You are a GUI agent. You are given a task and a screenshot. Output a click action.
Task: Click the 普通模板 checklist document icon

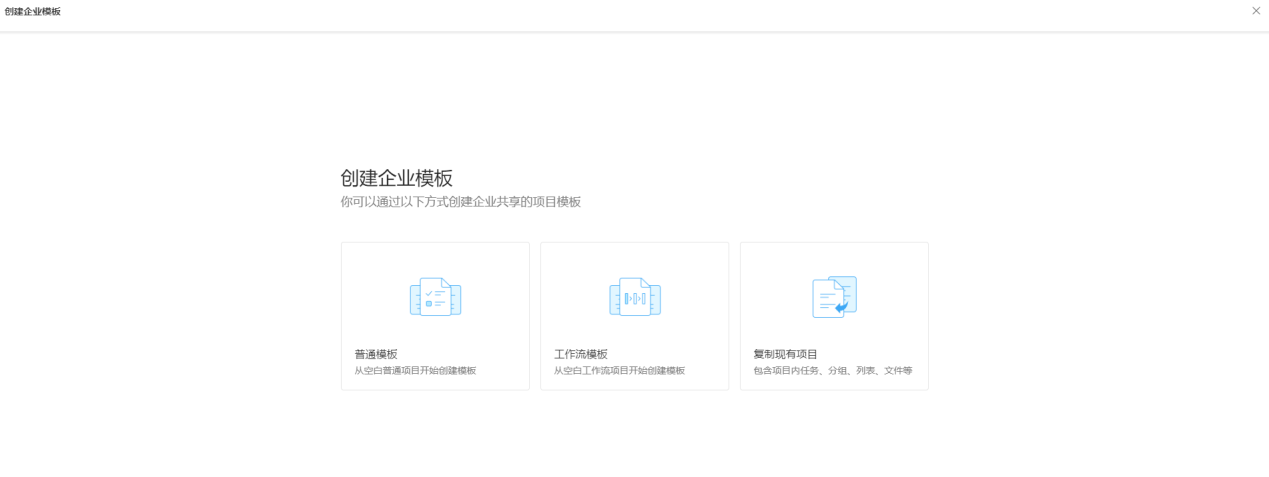(x=435, y=297)
